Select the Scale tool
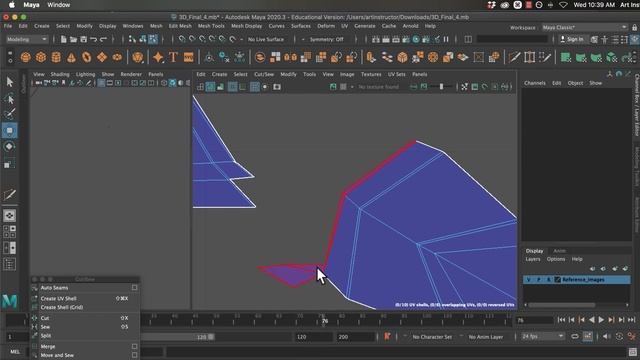Image resolution: width=640 pixels, height=360 pixels. click(x=10, y=163)
